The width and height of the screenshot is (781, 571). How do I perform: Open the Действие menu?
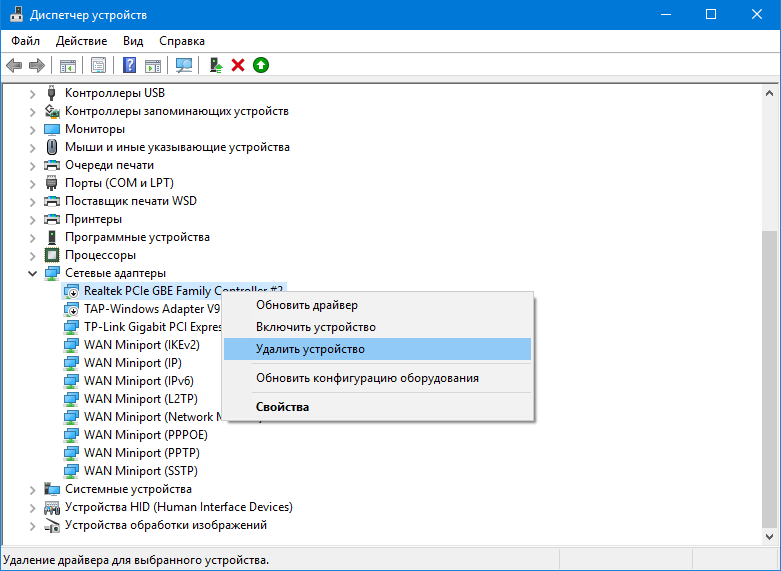[x=81, y=41]
